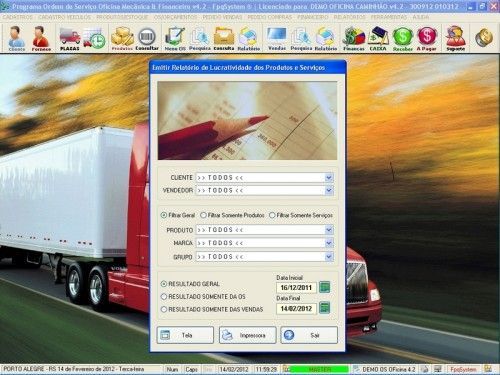
Task: Click the Data Inicial date field
Action: 296,287
